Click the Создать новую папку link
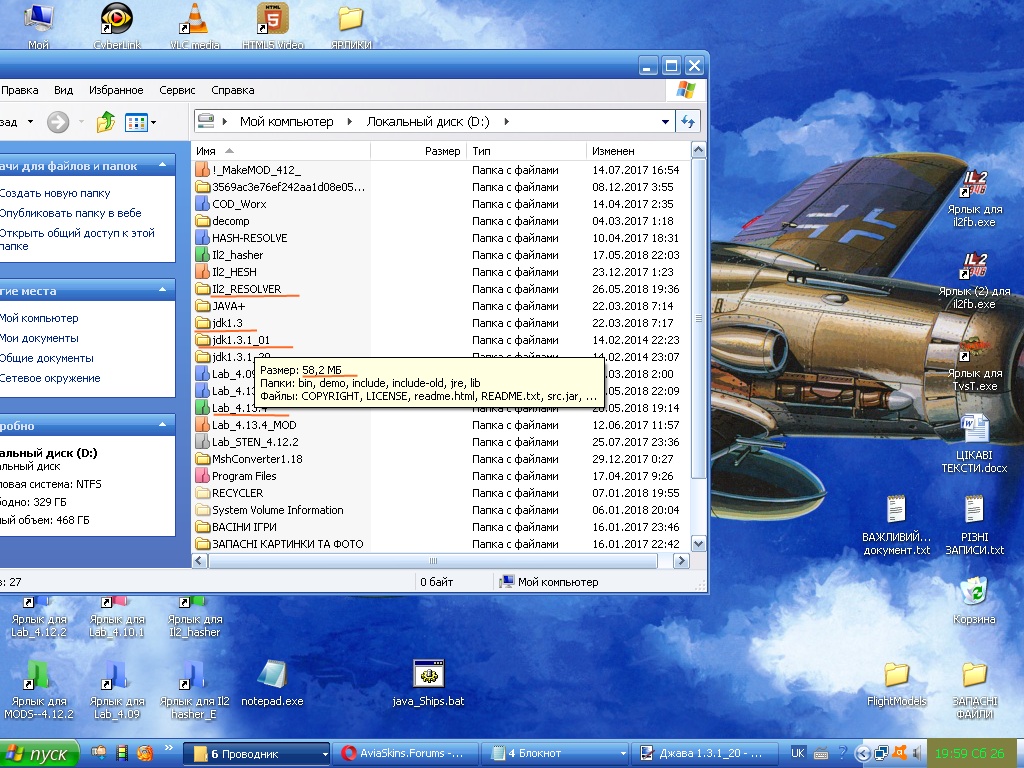 [x=55, y=193]
